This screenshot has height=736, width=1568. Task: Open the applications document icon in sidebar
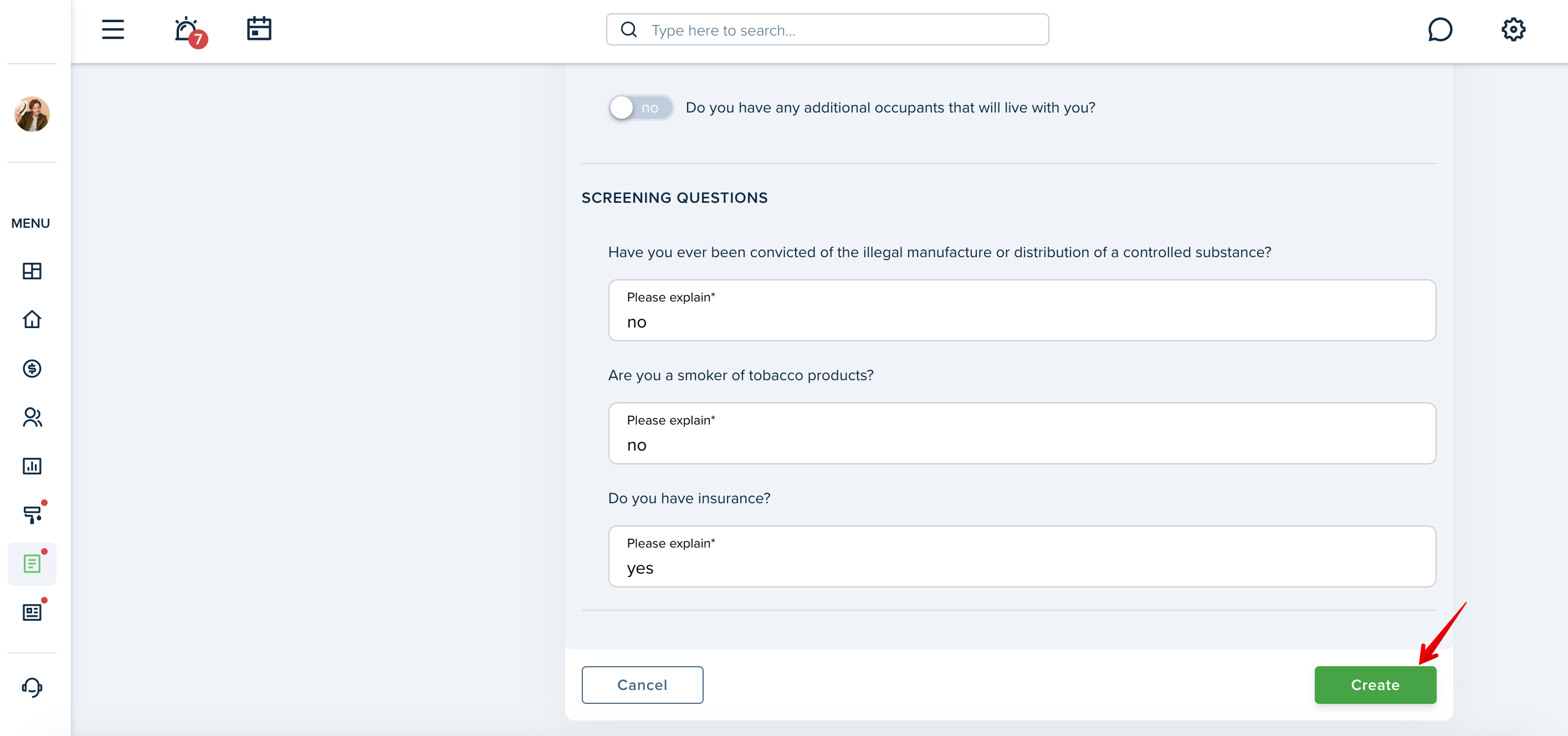pos(32,563)
